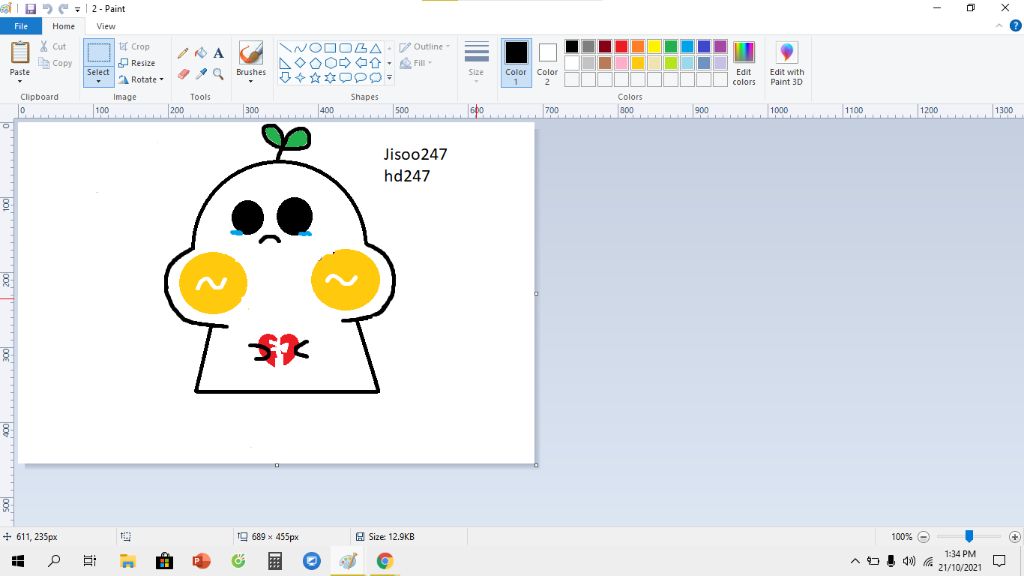1024x576 pixels.
Task: Expand the Rotate dropdown
Action: pos(161,80)
